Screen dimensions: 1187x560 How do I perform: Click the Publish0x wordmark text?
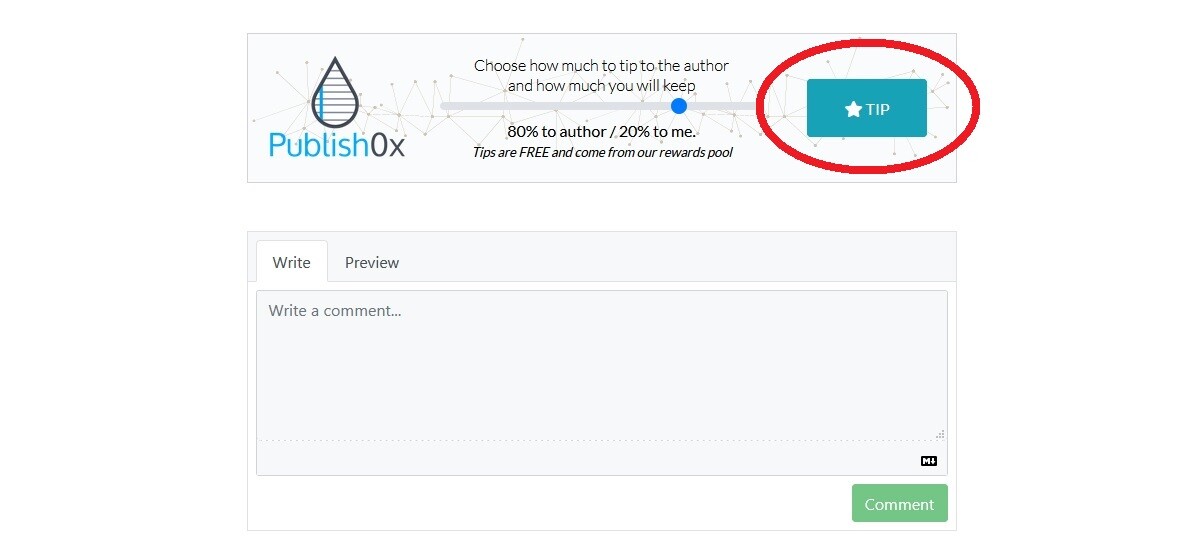click(337, 144)
